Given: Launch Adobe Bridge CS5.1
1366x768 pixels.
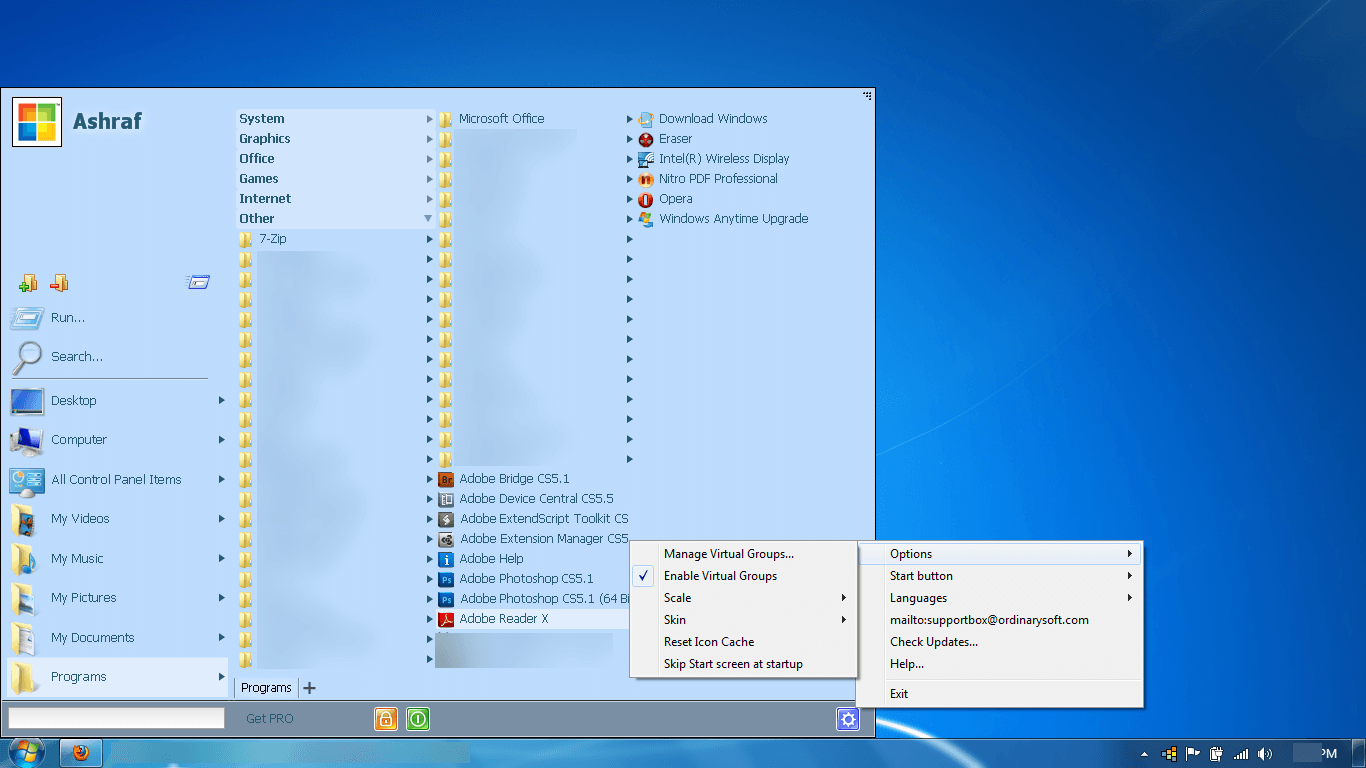Looking at the screenshot, I should point(513,479).
